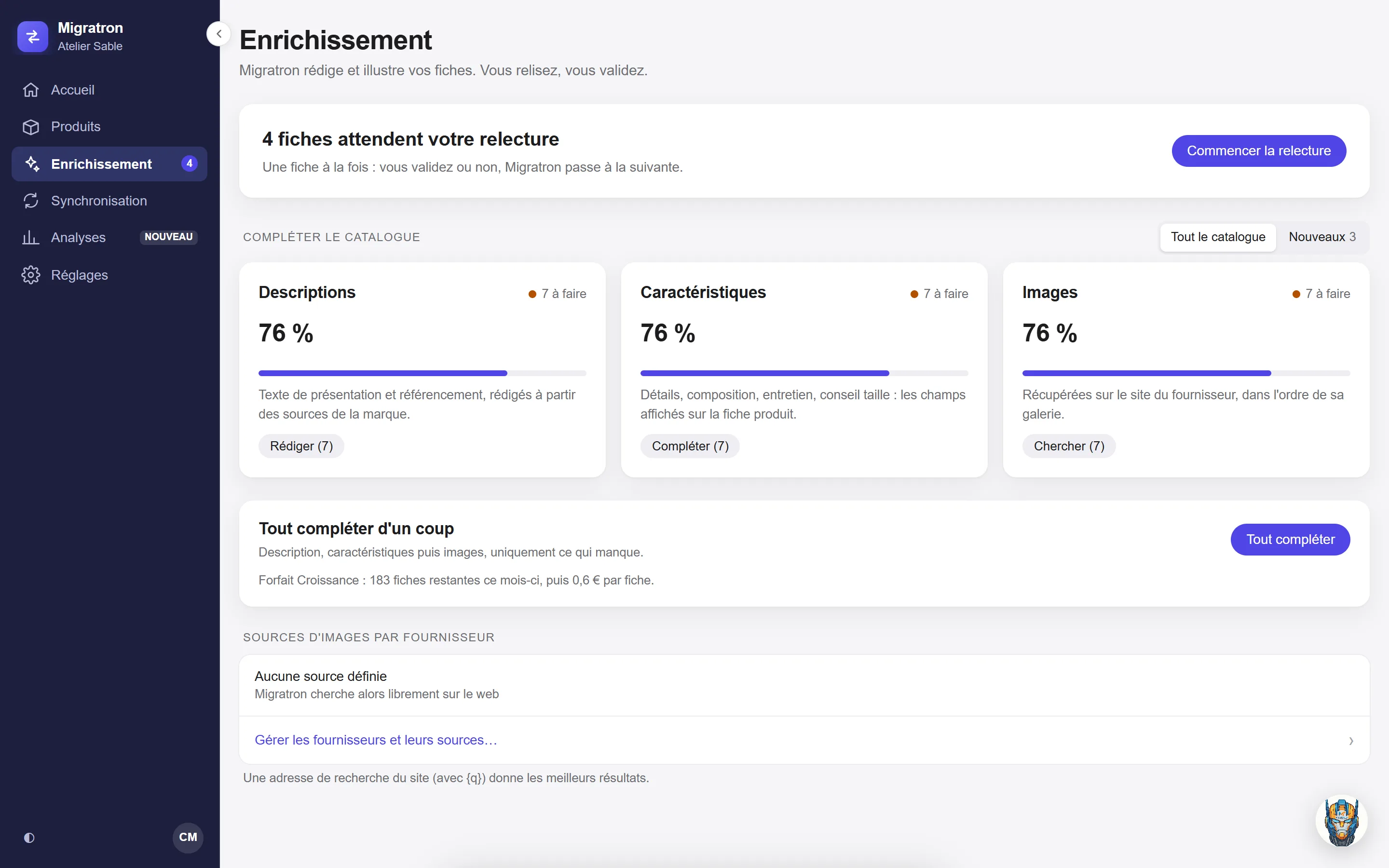The image size is (1389, 868).
Task: Click the Tout compléter button
Action: tap(1290, 540)
